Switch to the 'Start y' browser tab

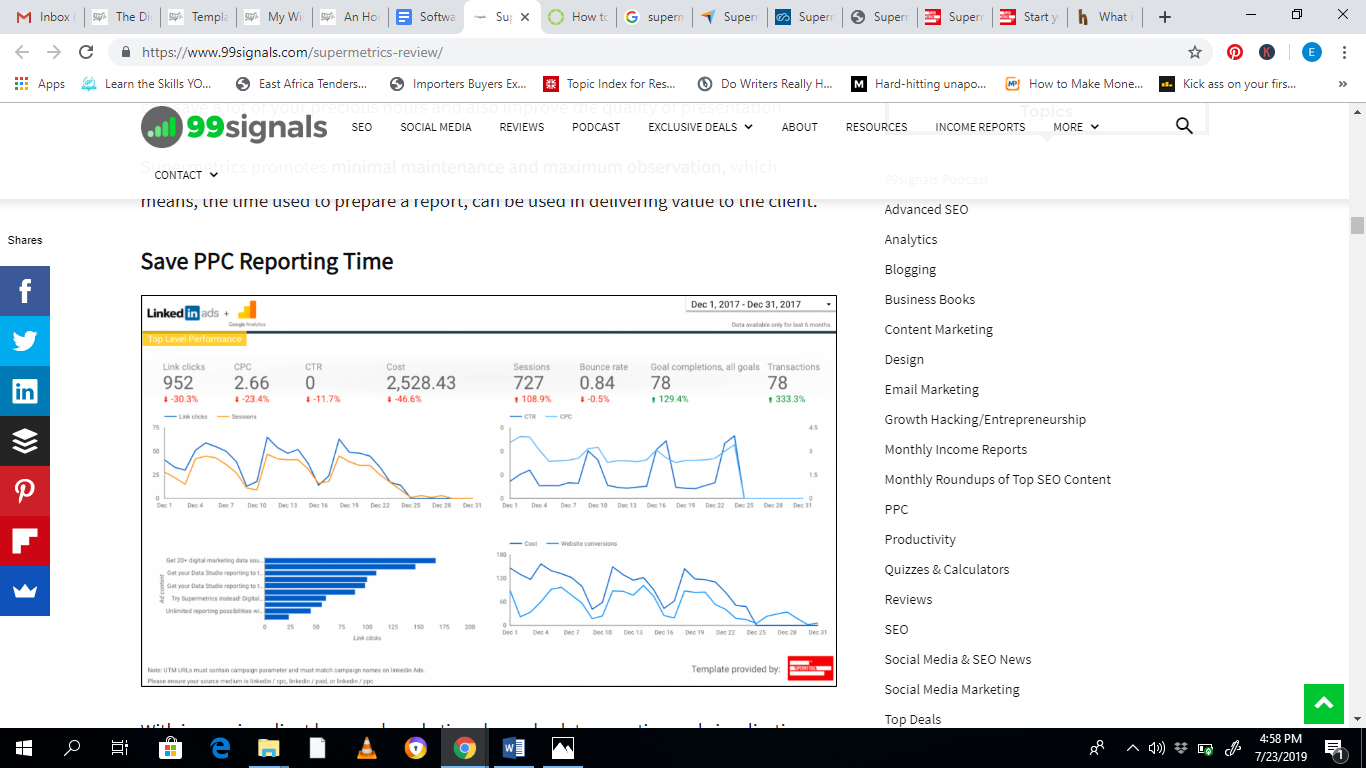pos(1030,17)
